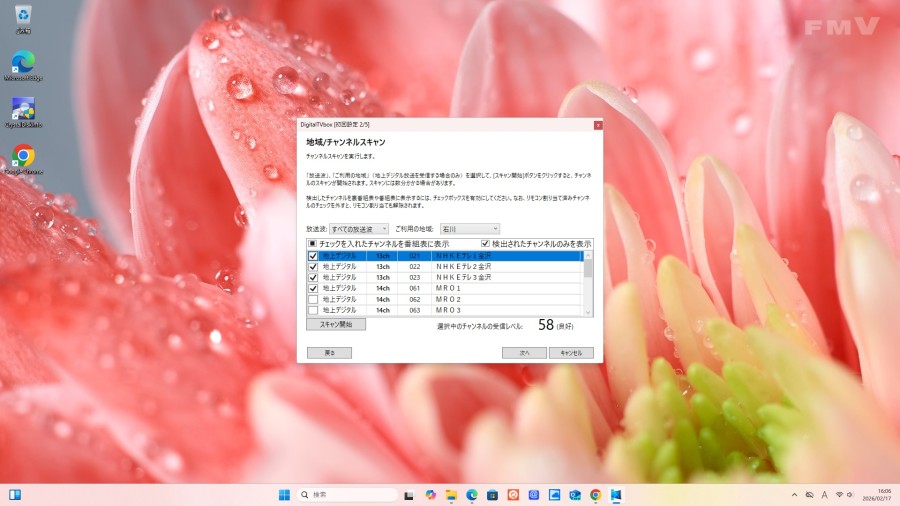Enable the MRO 2 channel checkbox
Viewport: 900px width, 506px height.
pyautogui.click(x=313, y=299)
